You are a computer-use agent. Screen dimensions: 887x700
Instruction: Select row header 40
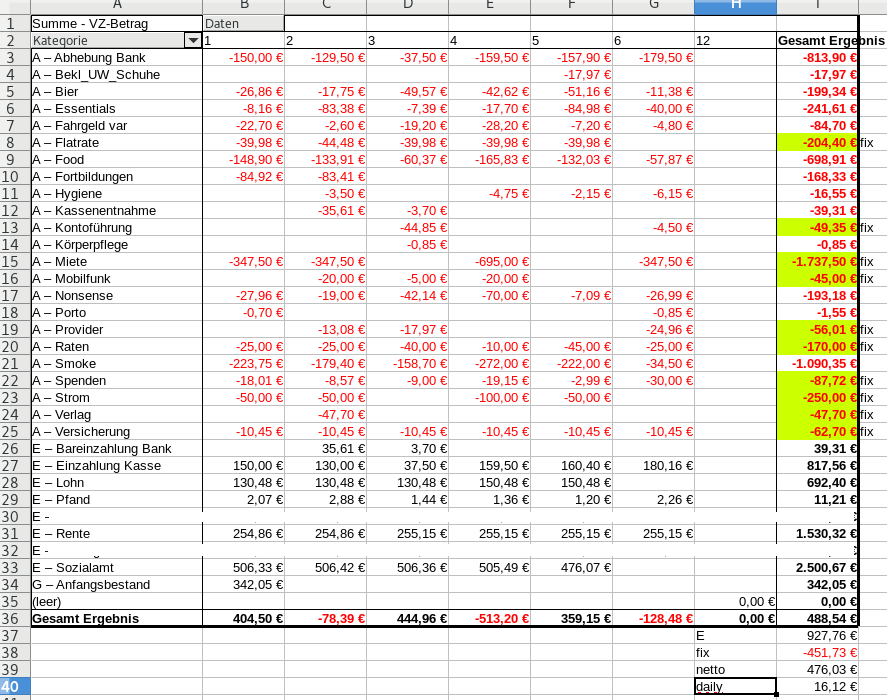15,687
